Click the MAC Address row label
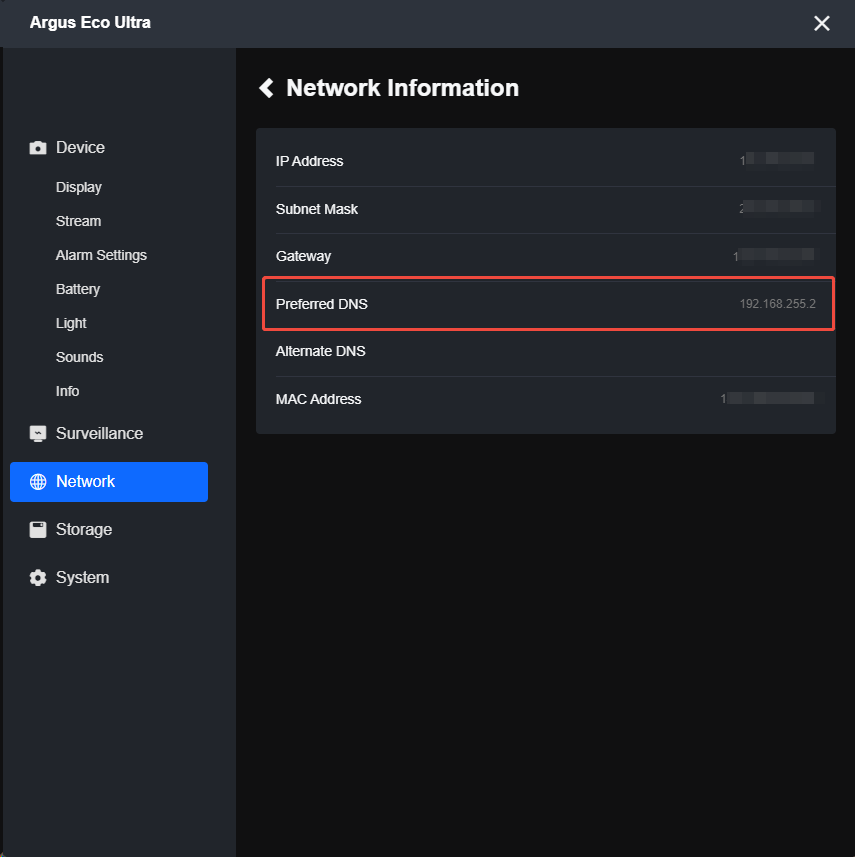The image size is (855, 857). tap(318, 400)
